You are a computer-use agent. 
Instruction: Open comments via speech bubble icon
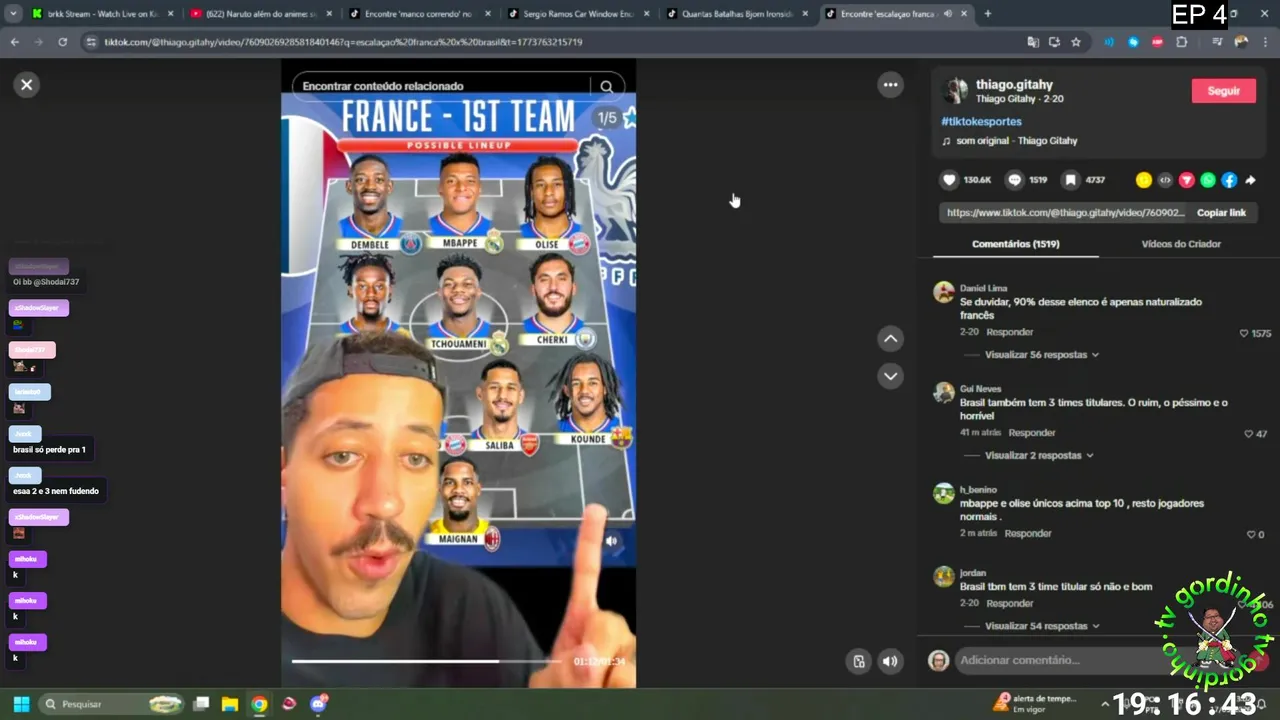click(x=1014, y=180)
